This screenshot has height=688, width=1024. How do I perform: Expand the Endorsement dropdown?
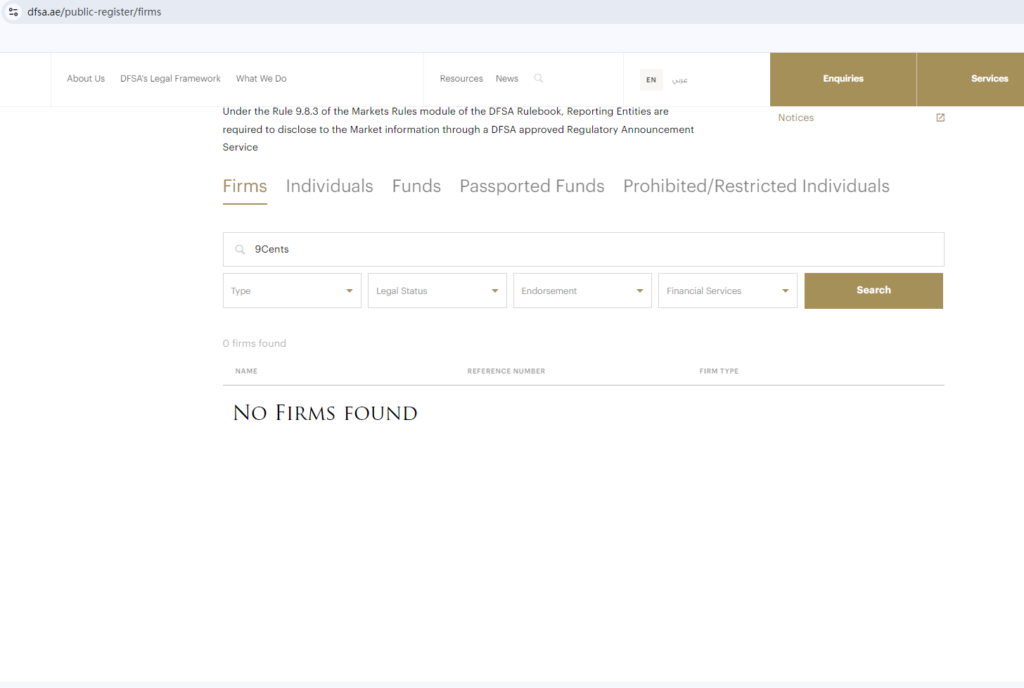582,290
